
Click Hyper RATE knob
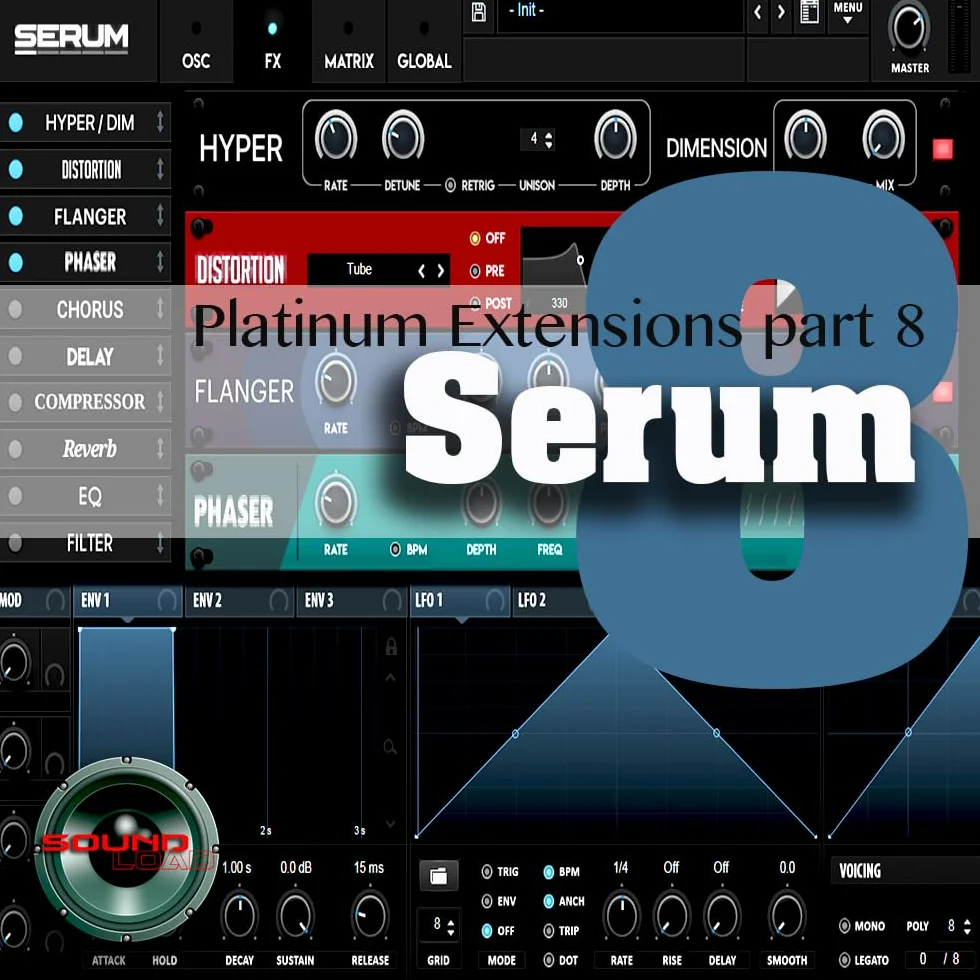pos(336,137)
